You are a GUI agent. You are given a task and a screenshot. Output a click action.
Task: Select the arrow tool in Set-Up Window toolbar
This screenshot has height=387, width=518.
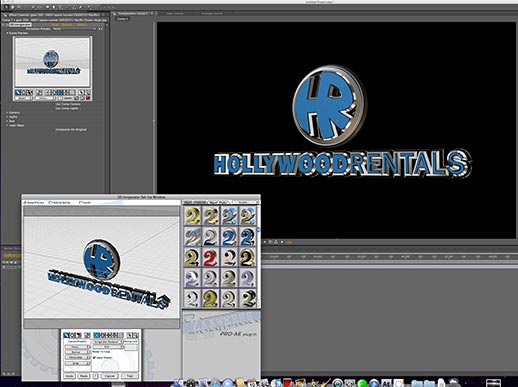(66, 335)
